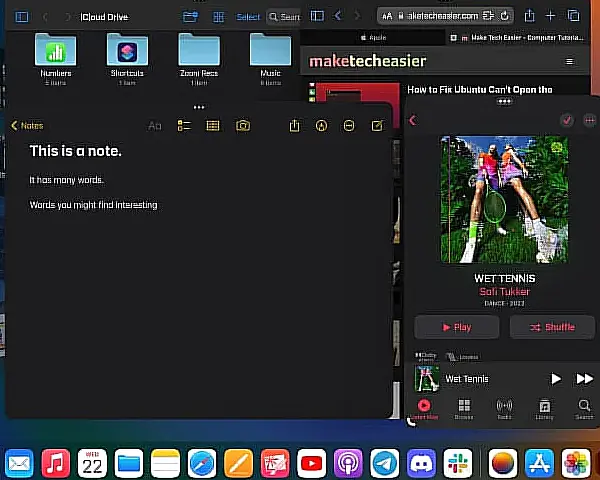This screenshot has height=480, width=600.
Task: Compose a new note
Action: 377,126
